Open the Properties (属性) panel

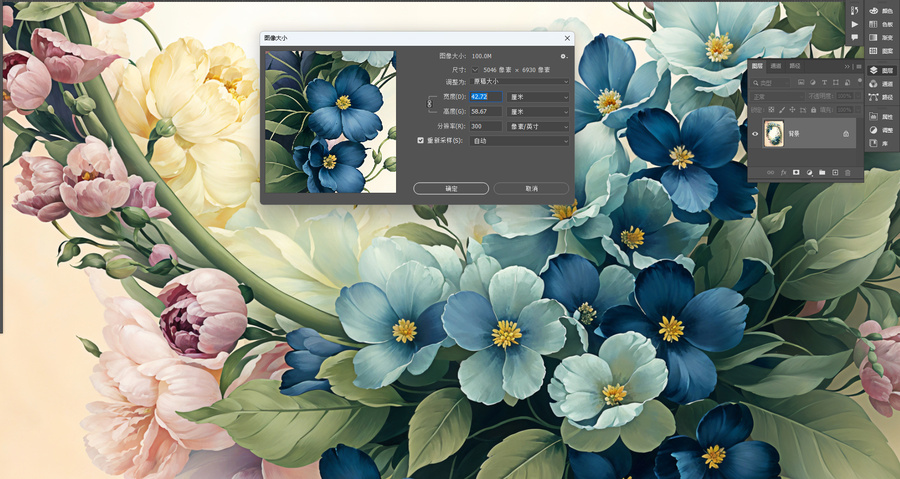880,117
